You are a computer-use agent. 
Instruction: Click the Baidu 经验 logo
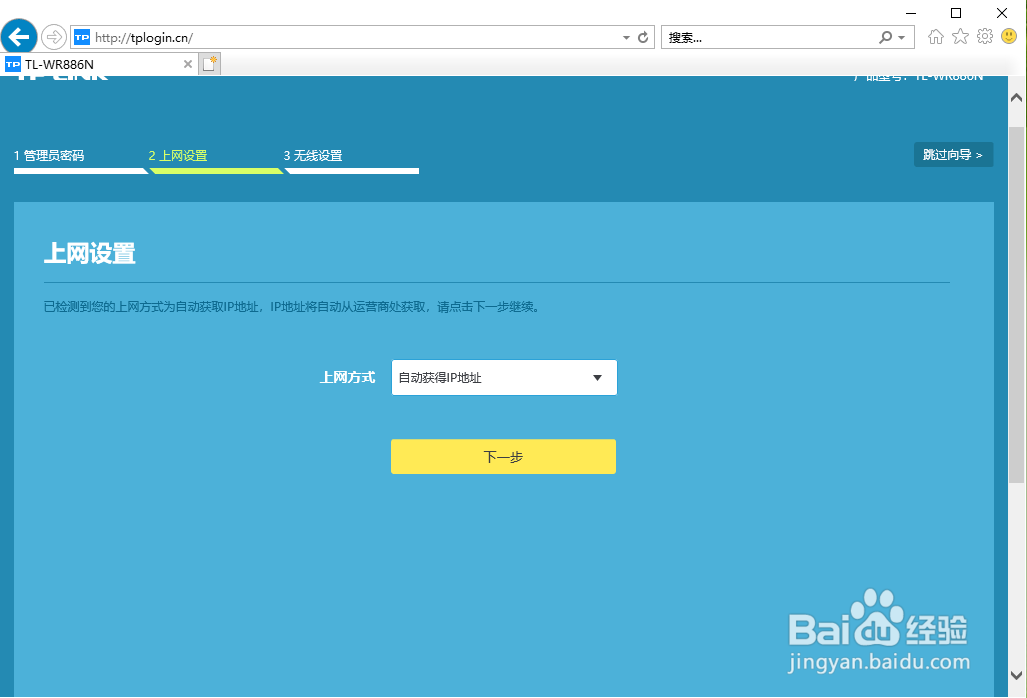877,629
